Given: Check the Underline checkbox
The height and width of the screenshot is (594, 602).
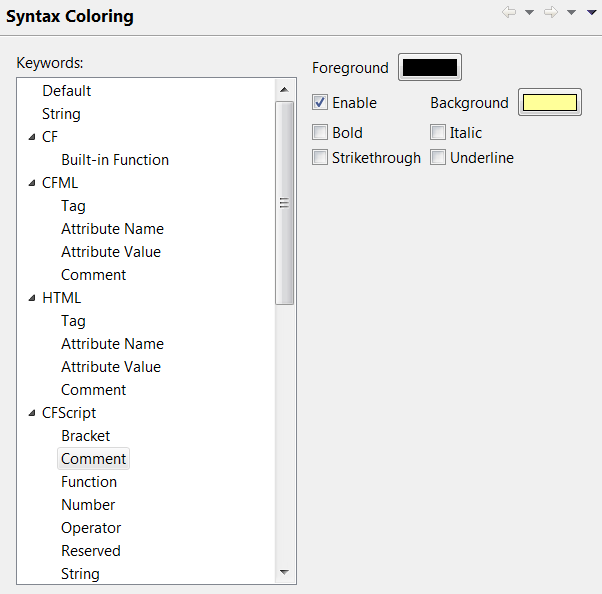Looking at the screenshot, I should pyautogui.click(x=438, y=157).
